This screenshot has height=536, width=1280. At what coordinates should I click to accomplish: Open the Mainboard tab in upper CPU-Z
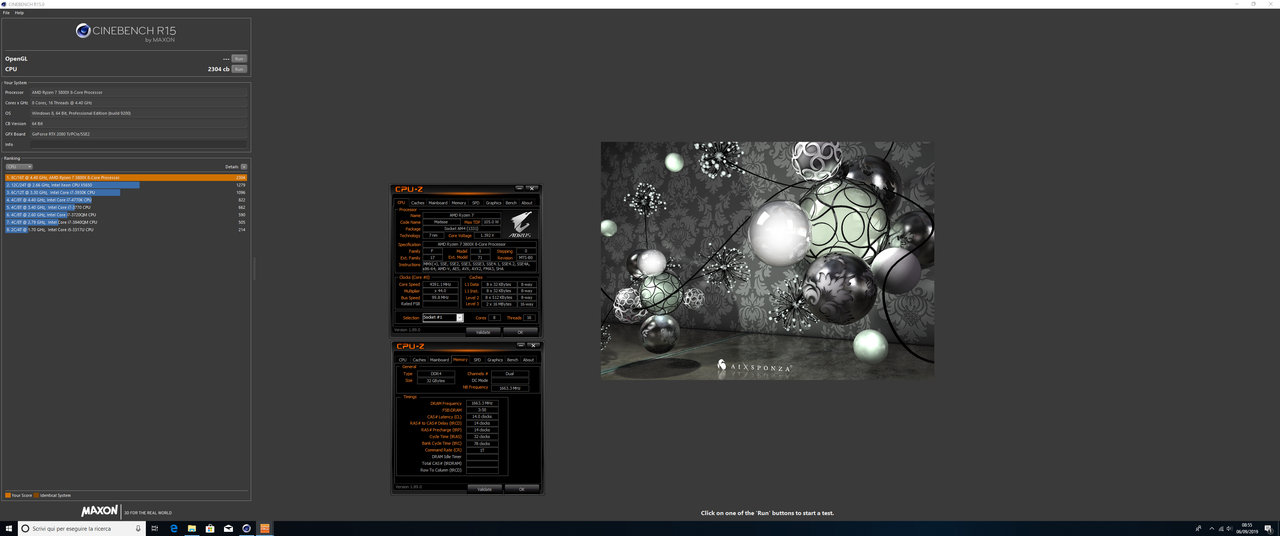[438, 203]
